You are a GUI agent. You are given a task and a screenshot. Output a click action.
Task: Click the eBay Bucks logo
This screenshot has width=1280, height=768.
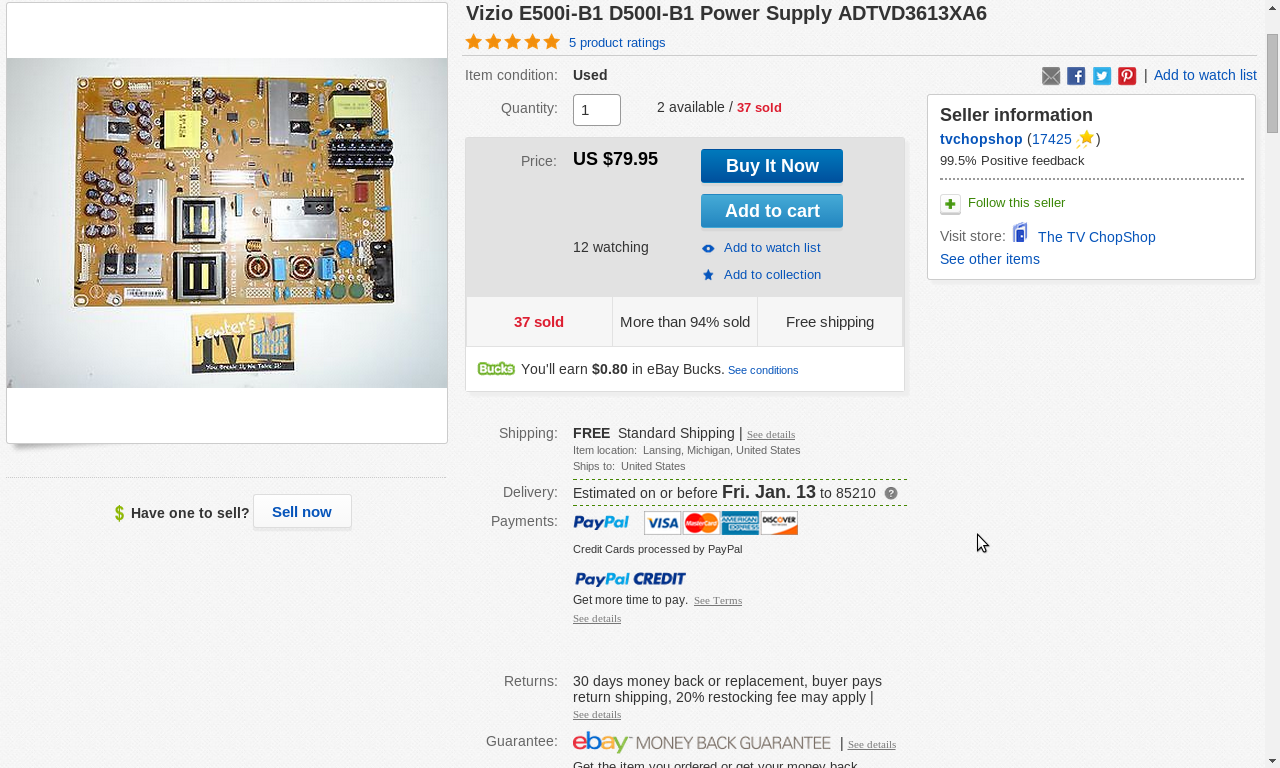coord(496,369)
